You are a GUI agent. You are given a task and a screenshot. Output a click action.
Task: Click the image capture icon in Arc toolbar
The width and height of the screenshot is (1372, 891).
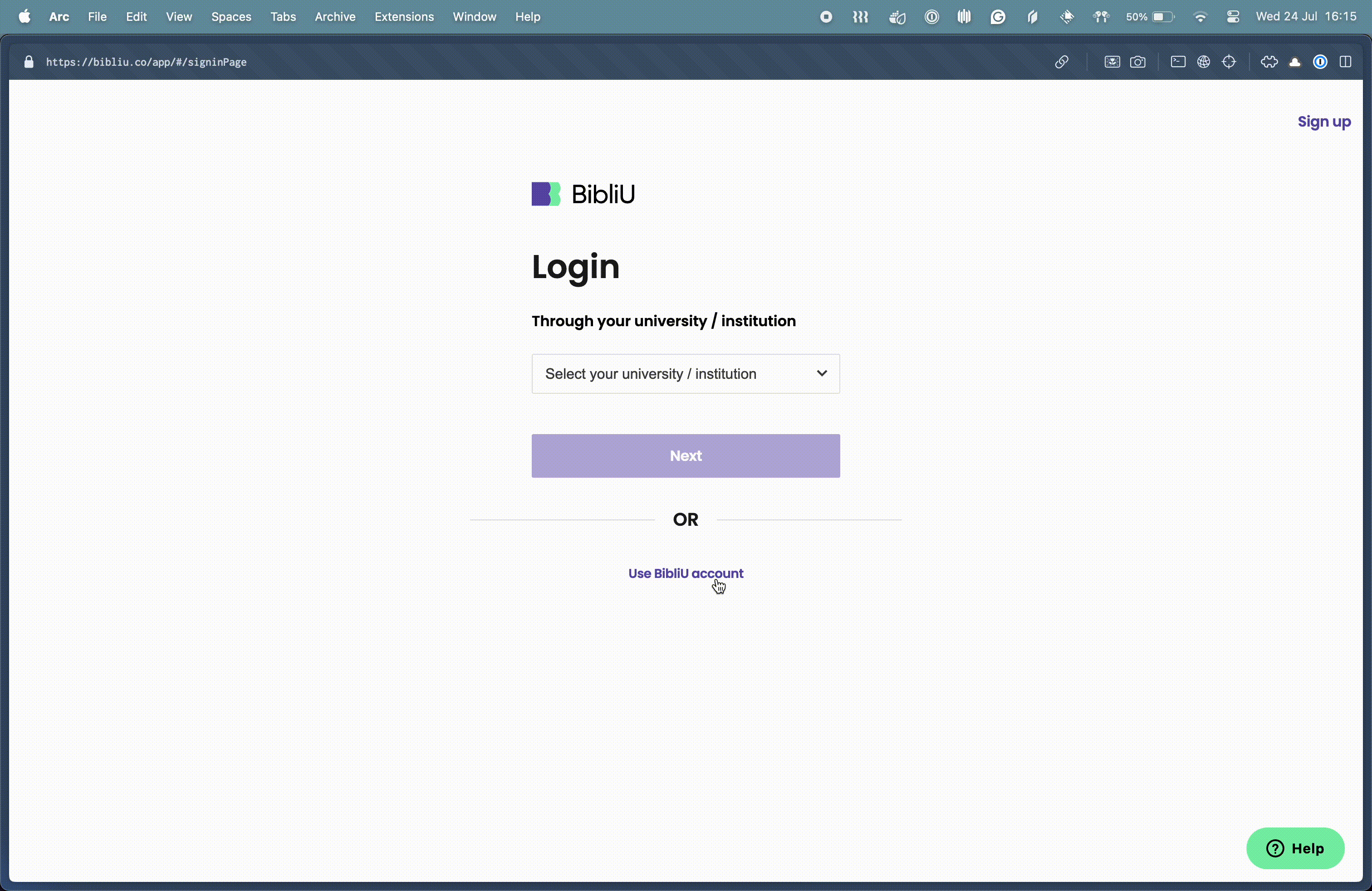[x=1112, y=62]
